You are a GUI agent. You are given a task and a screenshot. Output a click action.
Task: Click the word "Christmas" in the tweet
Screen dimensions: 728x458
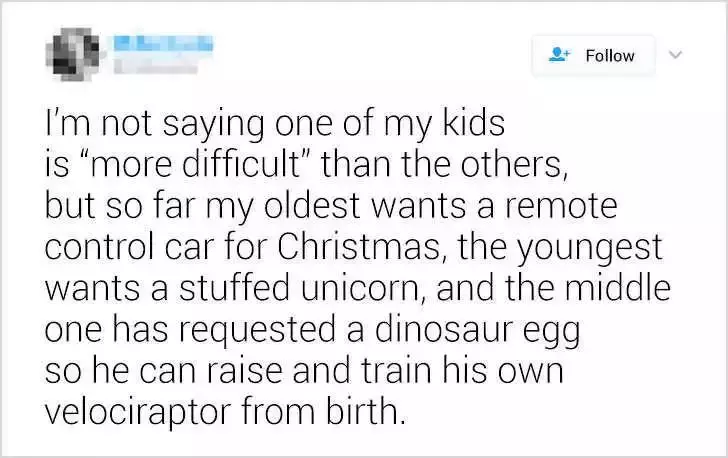(360, 246)
